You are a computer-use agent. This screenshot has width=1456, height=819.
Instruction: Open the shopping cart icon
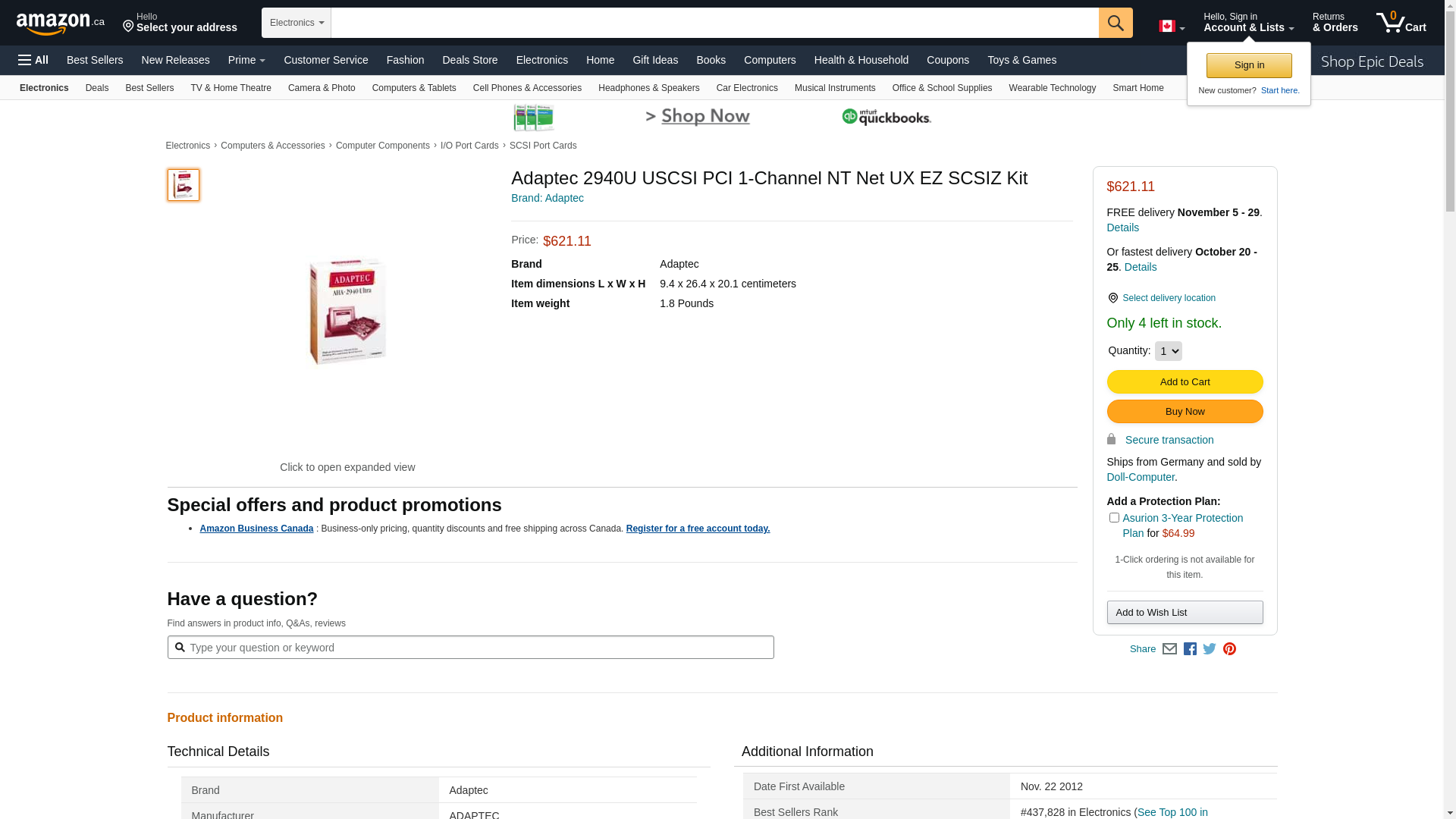coord(1400,23)
